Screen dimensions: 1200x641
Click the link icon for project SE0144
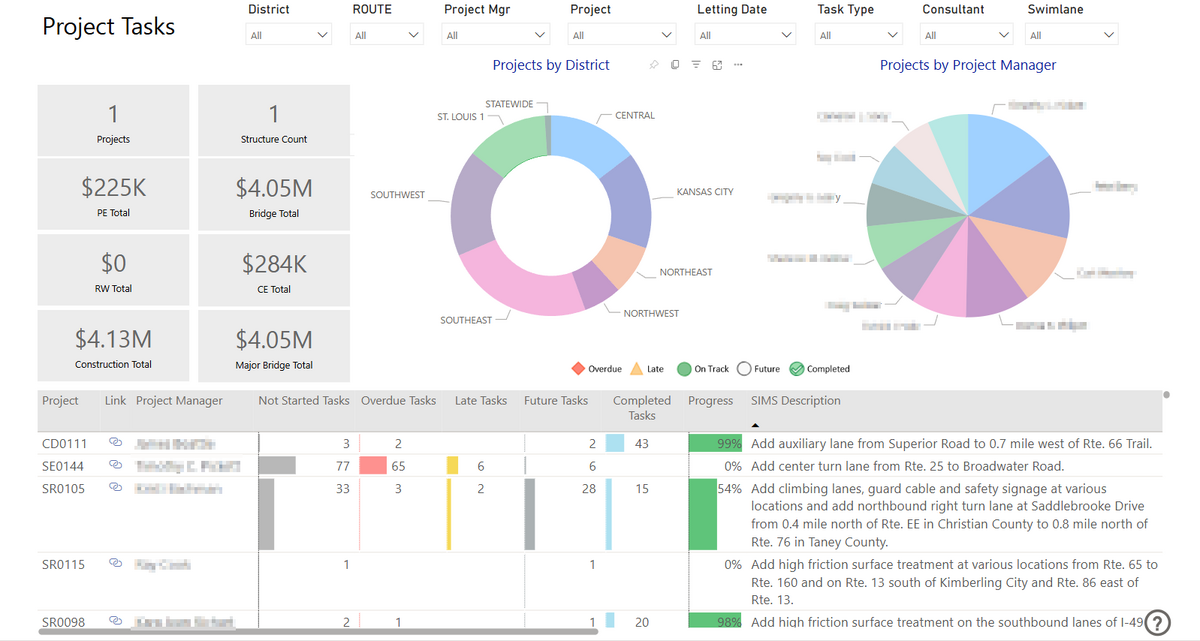point(115,466)
